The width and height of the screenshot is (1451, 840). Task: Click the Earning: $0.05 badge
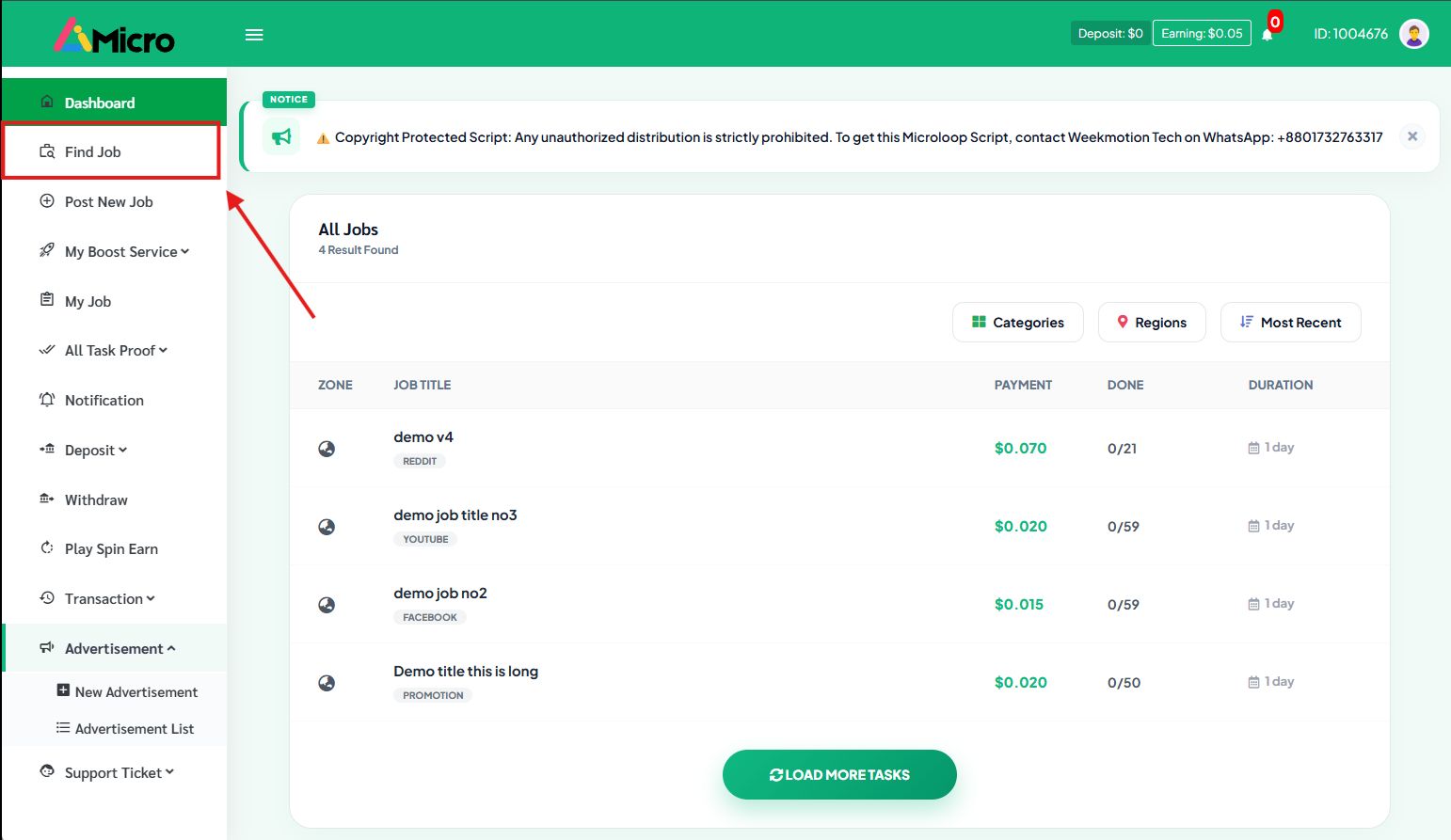[x=1202, y=33]
